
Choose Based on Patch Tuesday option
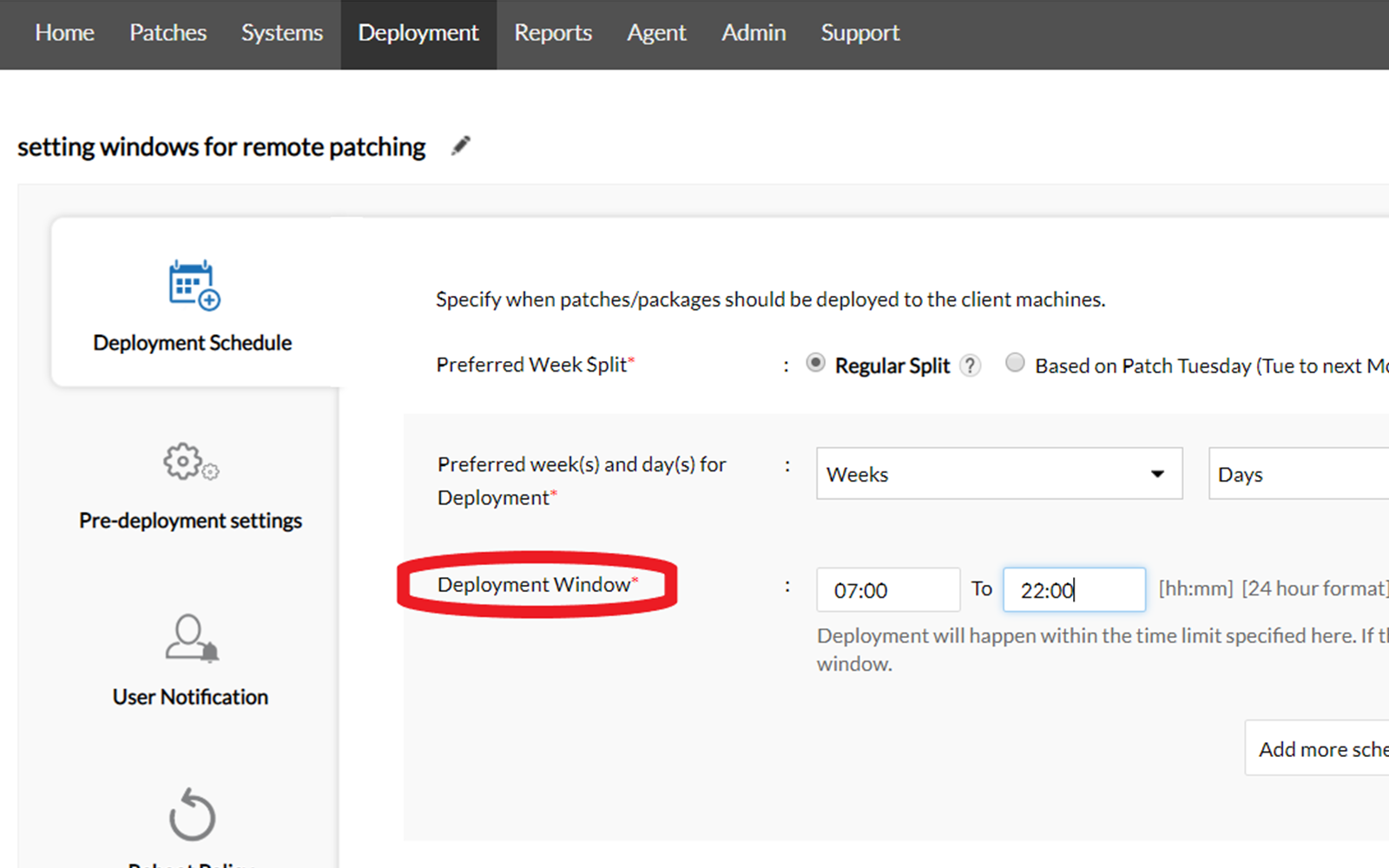click(x=1015, y=363)
